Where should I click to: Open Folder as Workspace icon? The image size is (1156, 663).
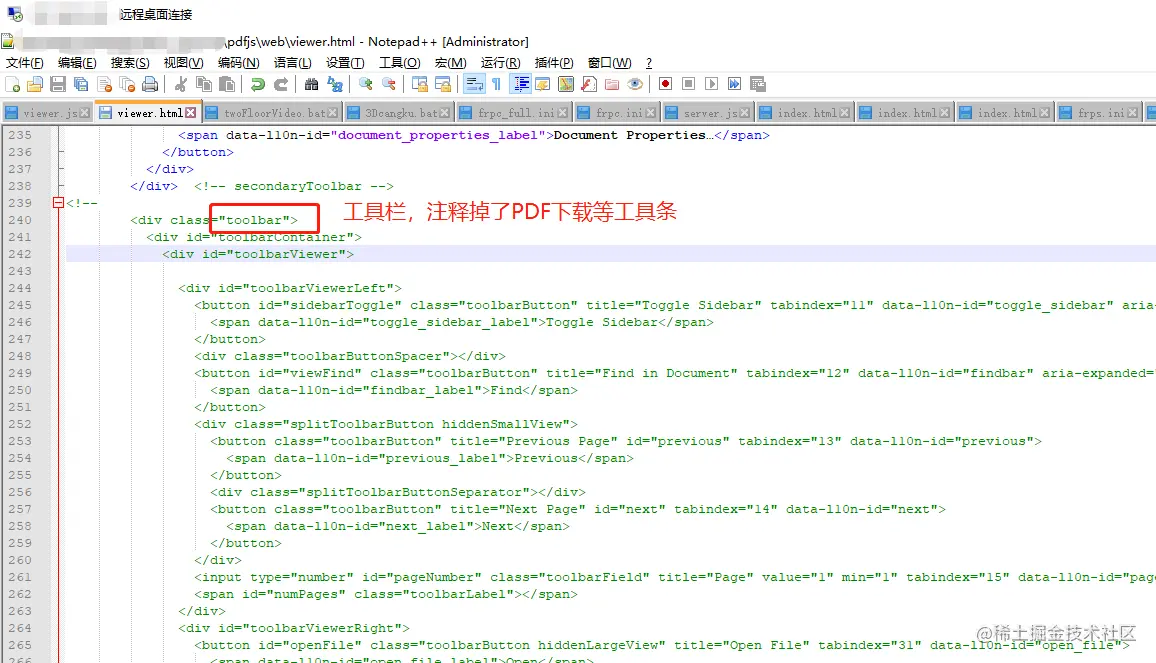pos(611,84)
